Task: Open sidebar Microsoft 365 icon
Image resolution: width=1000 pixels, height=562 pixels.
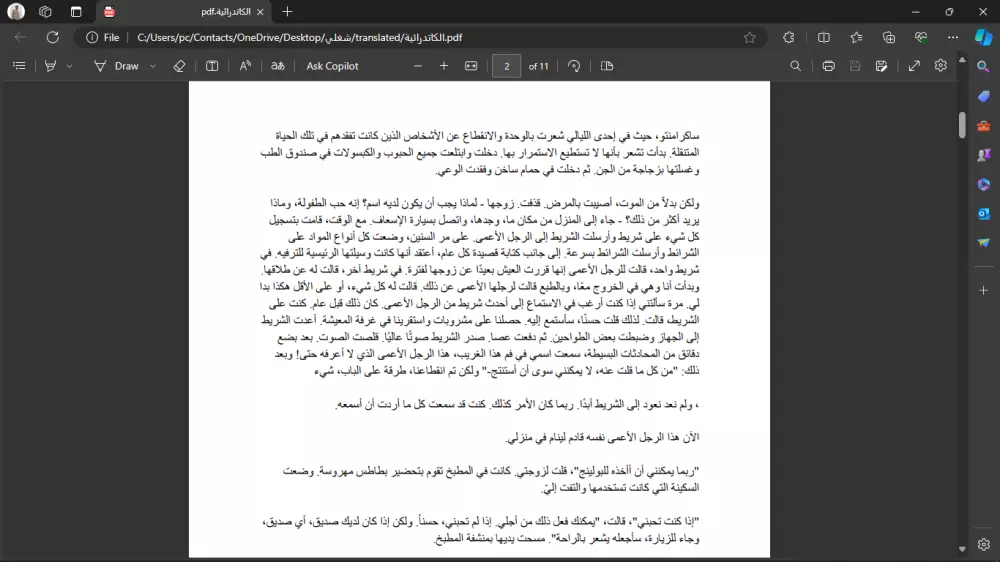Action: 983,184
